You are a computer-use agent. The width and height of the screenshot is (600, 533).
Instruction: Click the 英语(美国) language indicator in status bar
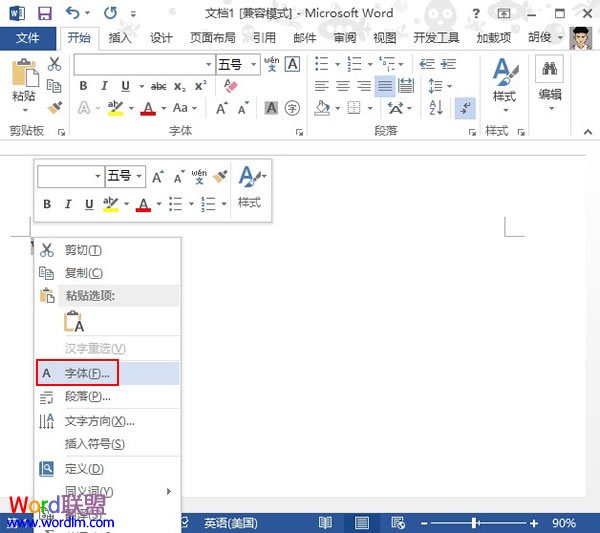click(230, 523)
